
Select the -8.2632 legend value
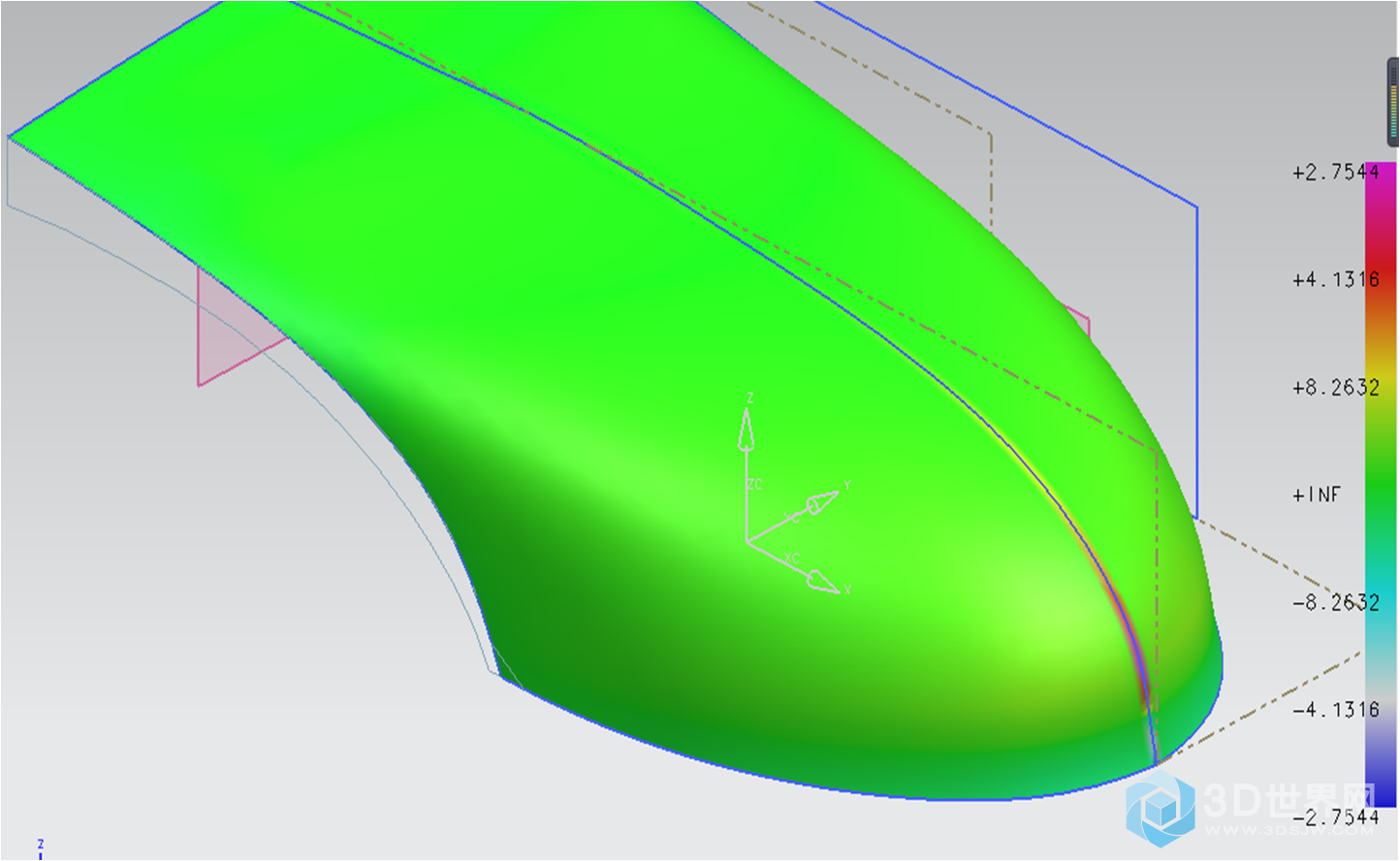tap(1335, 602)
